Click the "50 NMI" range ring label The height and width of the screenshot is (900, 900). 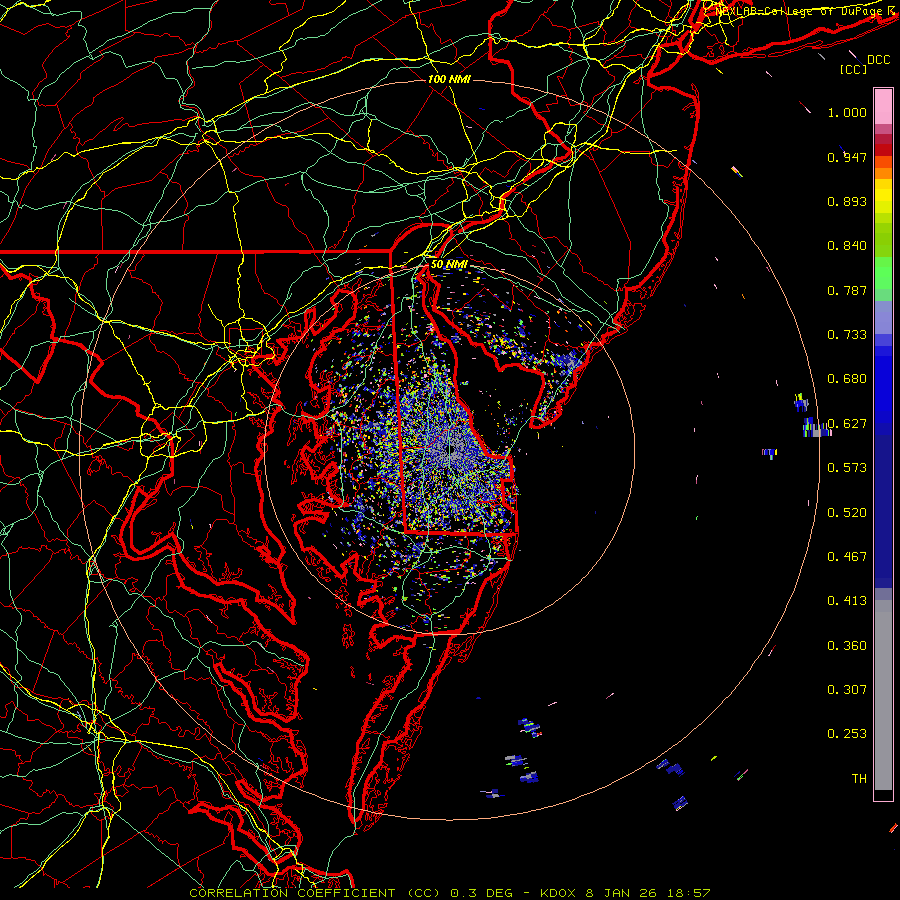(449, 264)
